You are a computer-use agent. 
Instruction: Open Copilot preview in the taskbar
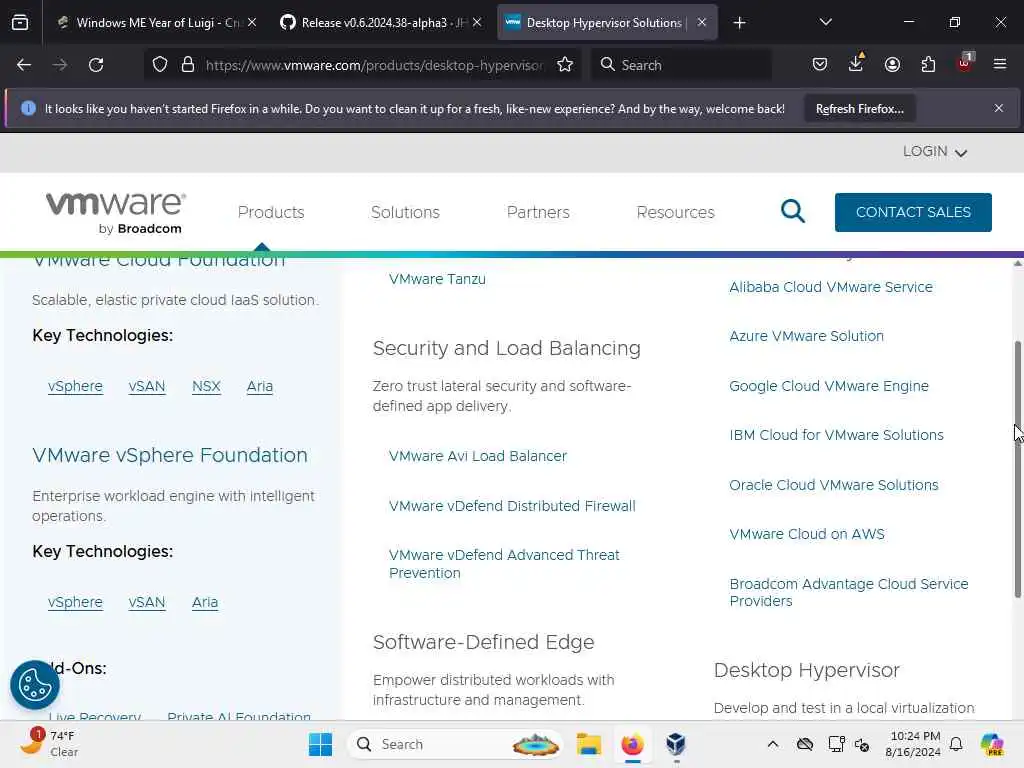pos(992,744)
